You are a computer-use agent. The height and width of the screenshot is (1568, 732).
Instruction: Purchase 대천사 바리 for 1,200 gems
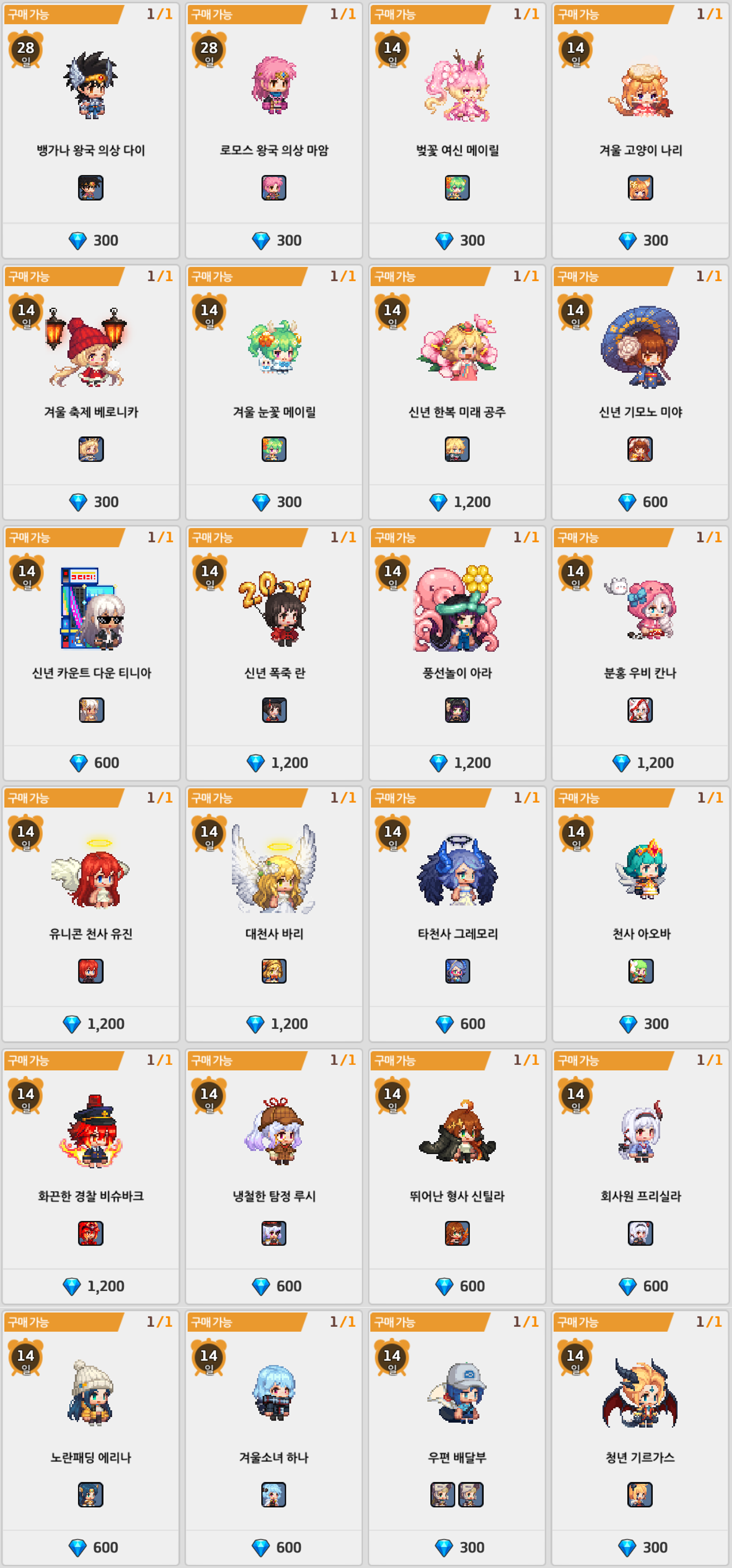coord(275,1023)
